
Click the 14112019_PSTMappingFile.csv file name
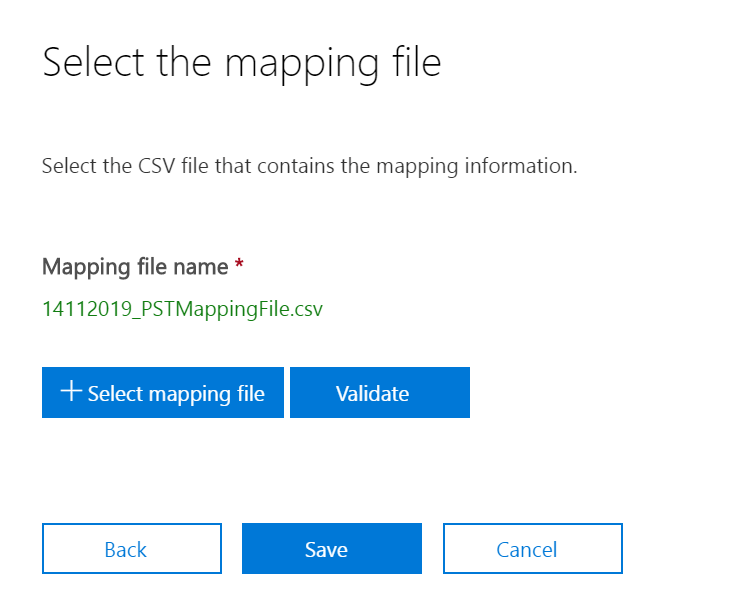182,309
